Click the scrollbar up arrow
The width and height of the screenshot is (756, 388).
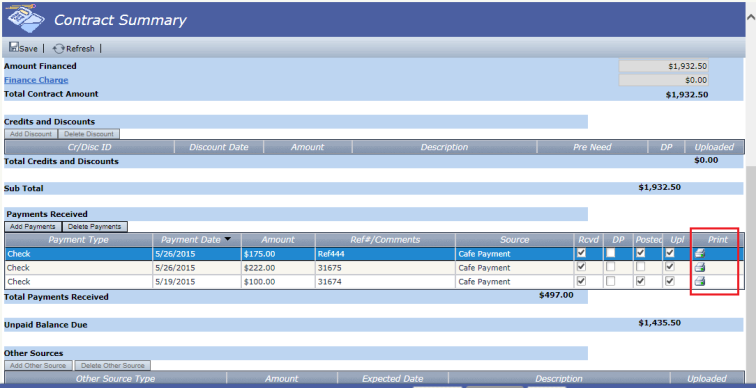(751, 18)
